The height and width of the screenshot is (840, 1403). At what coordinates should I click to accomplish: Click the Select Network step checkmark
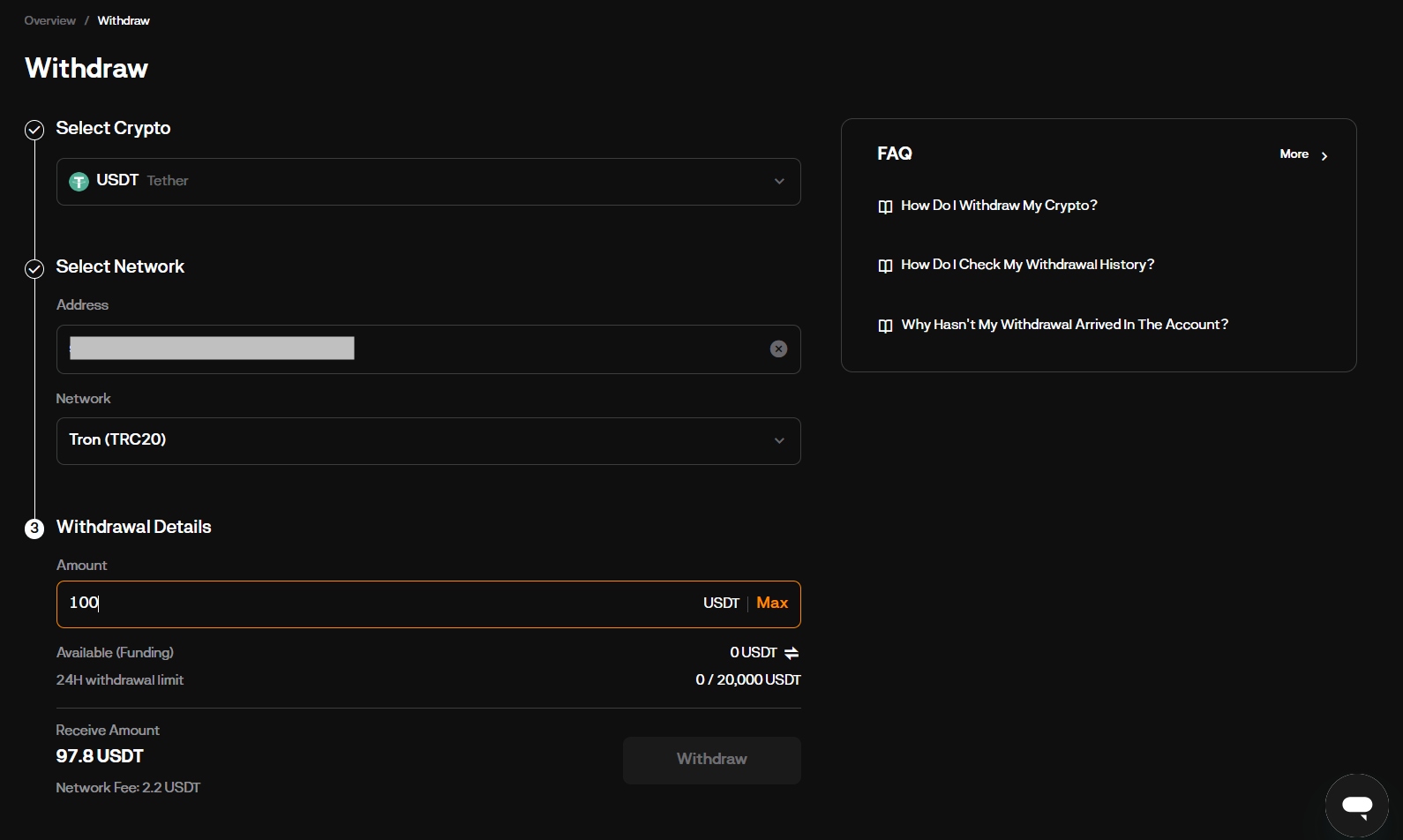34,268
